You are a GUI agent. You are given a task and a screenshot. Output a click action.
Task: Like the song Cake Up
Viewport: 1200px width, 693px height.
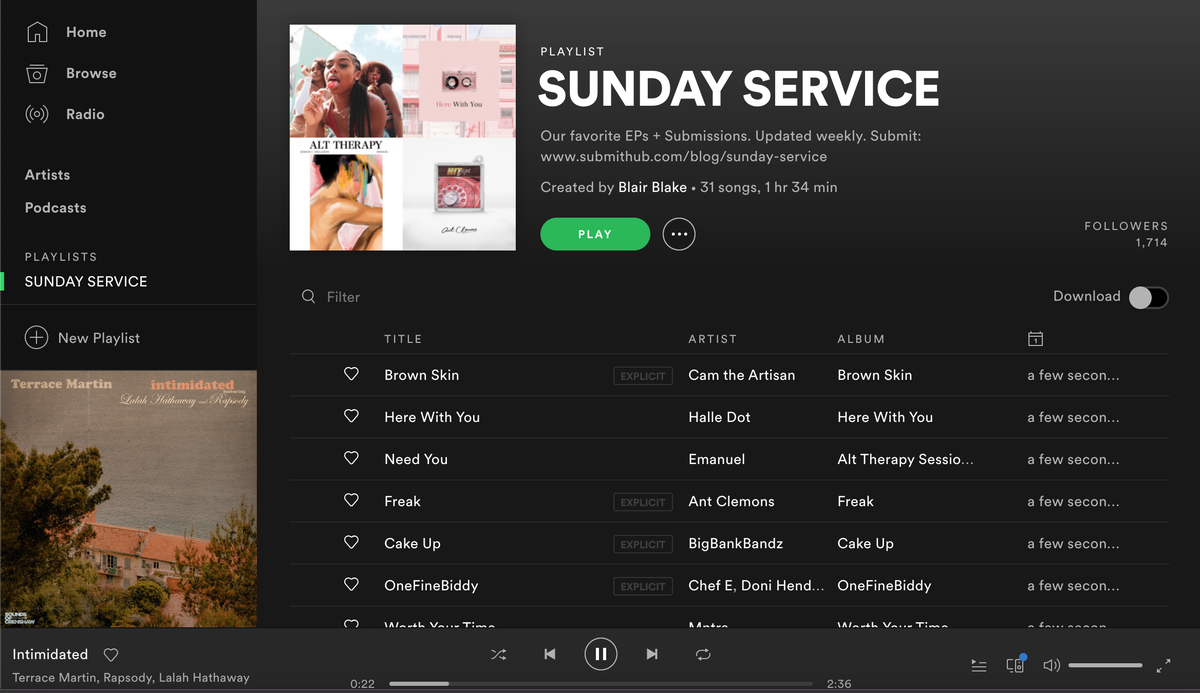(351, 542)
